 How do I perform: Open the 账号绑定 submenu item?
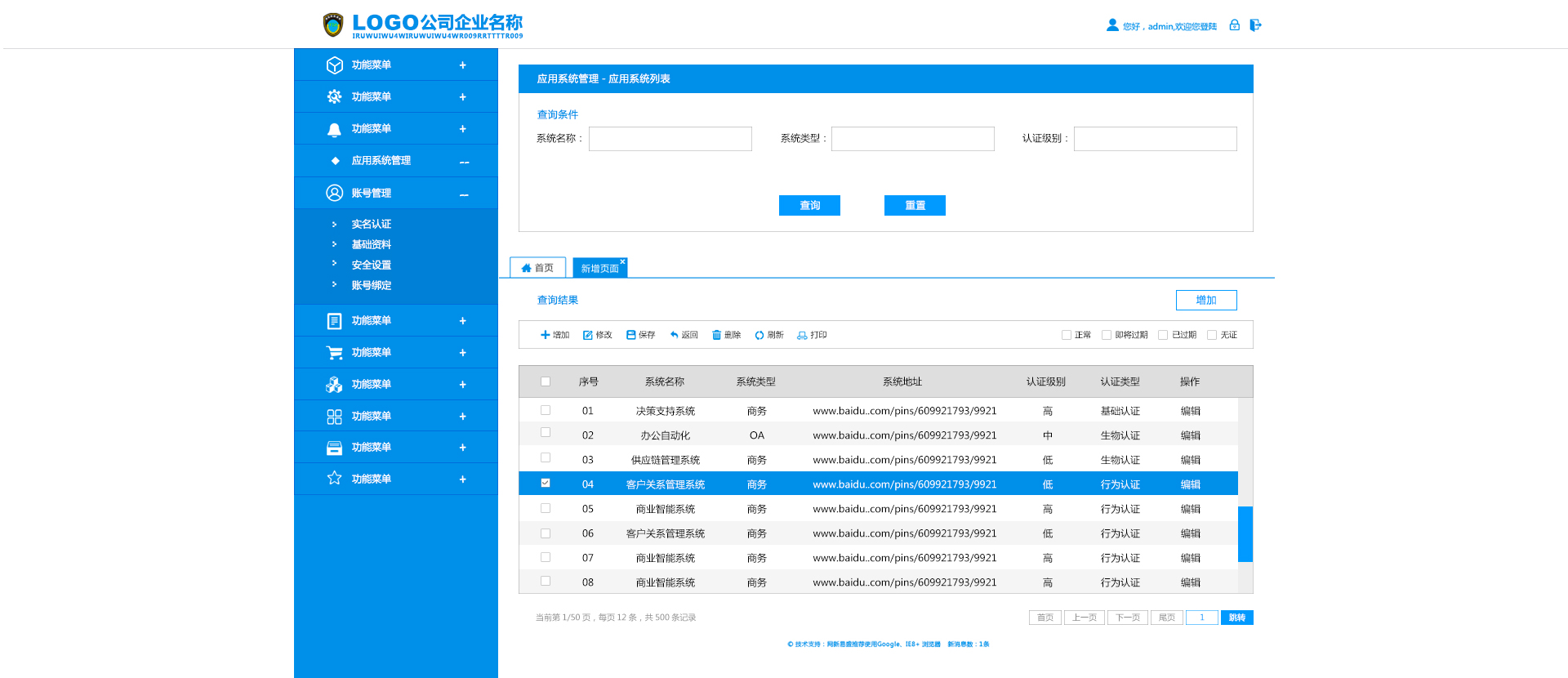click(x=372, y=285)
